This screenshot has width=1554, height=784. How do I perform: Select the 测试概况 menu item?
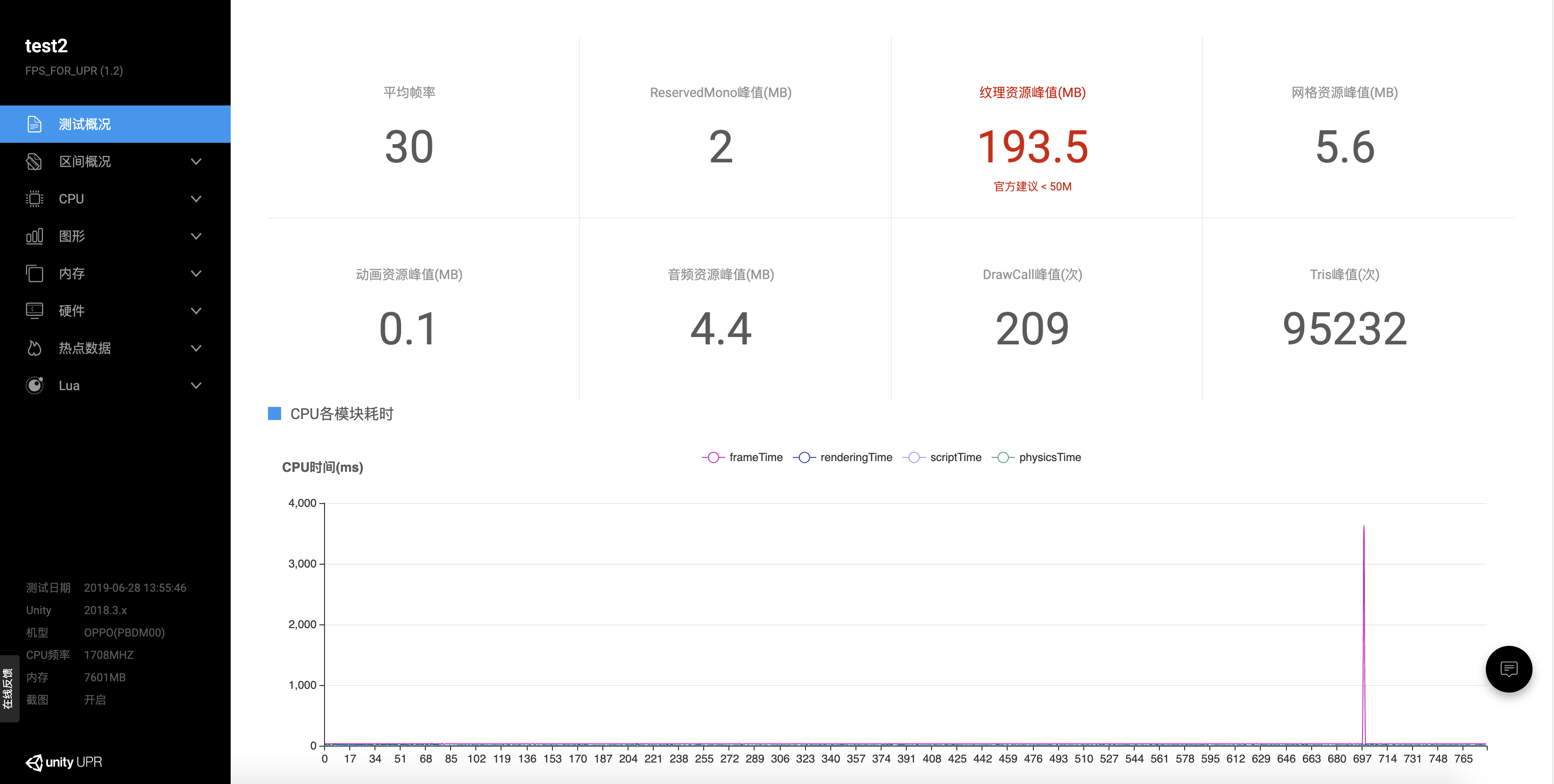pyautogui.click(x=85, y=124)
